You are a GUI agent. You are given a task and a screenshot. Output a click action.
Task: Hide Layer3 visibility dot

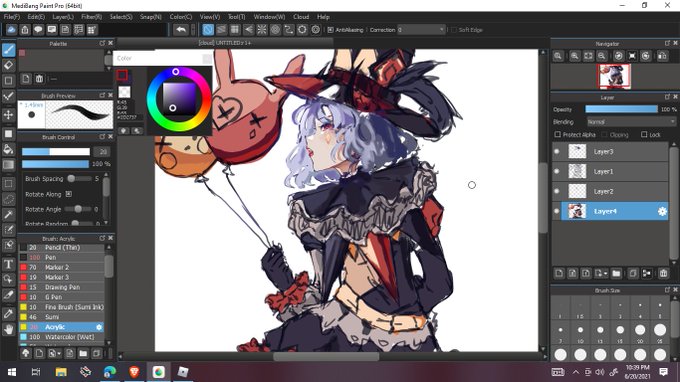point(557,151)
